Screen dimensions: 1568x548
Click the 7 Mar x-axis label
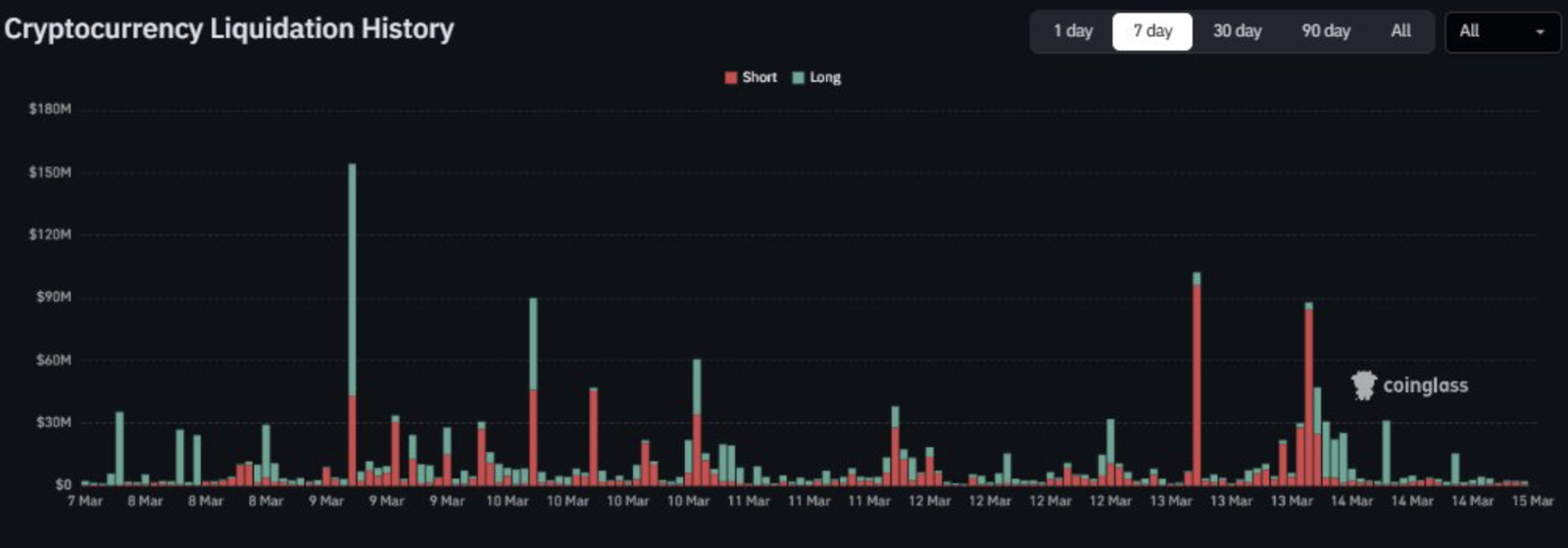85,501
